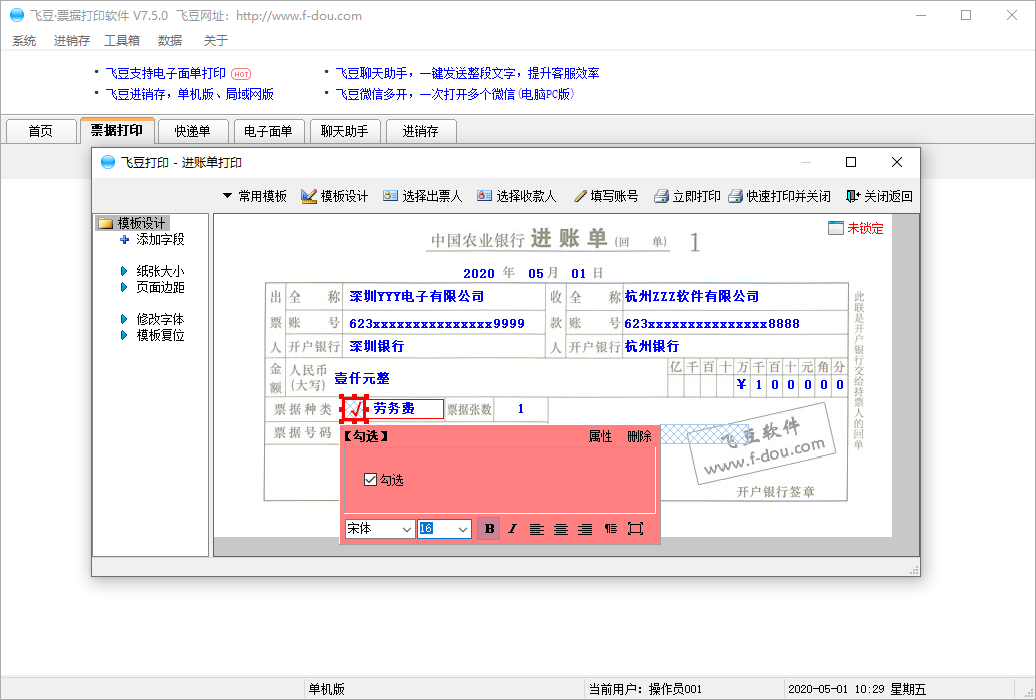Align the field text to the left
Viewport: 1036px width, 700px height.
(x=536, y=529)
